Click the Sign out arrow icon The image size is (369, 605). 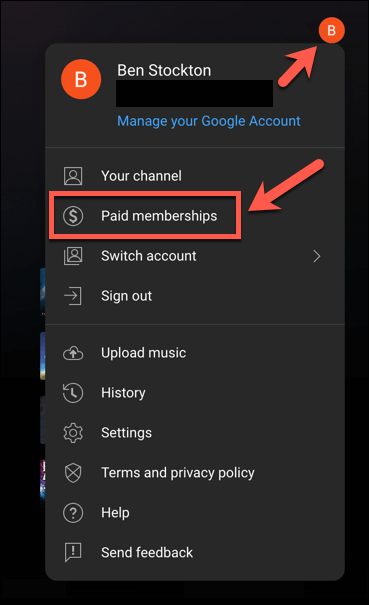[73, 296]
